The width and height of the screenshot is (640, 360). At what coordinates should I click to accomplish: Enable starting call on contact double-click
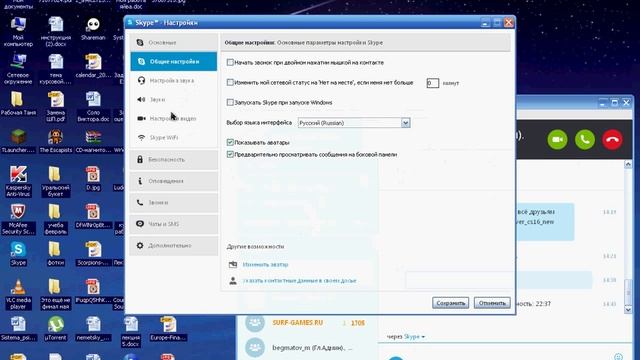(230, 62)
